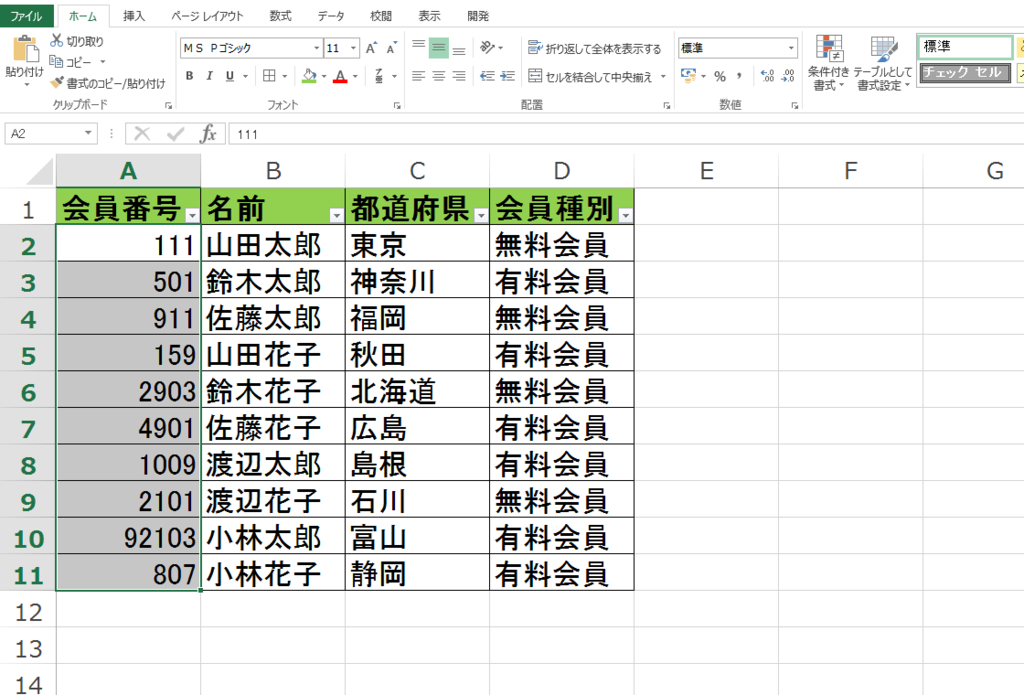Expand the number format dropdown showing 標準

tap(793, 46)
